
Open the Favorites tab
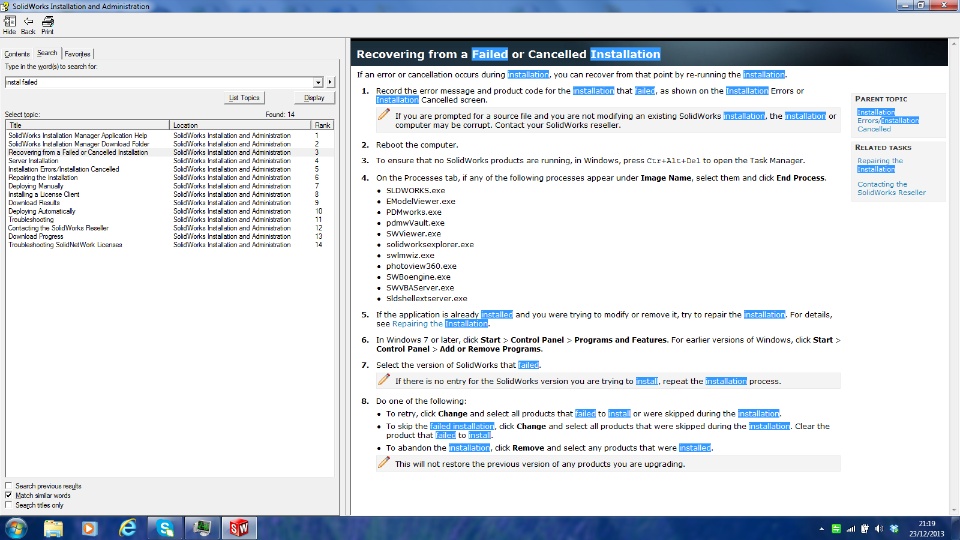(x=77, y=54)
